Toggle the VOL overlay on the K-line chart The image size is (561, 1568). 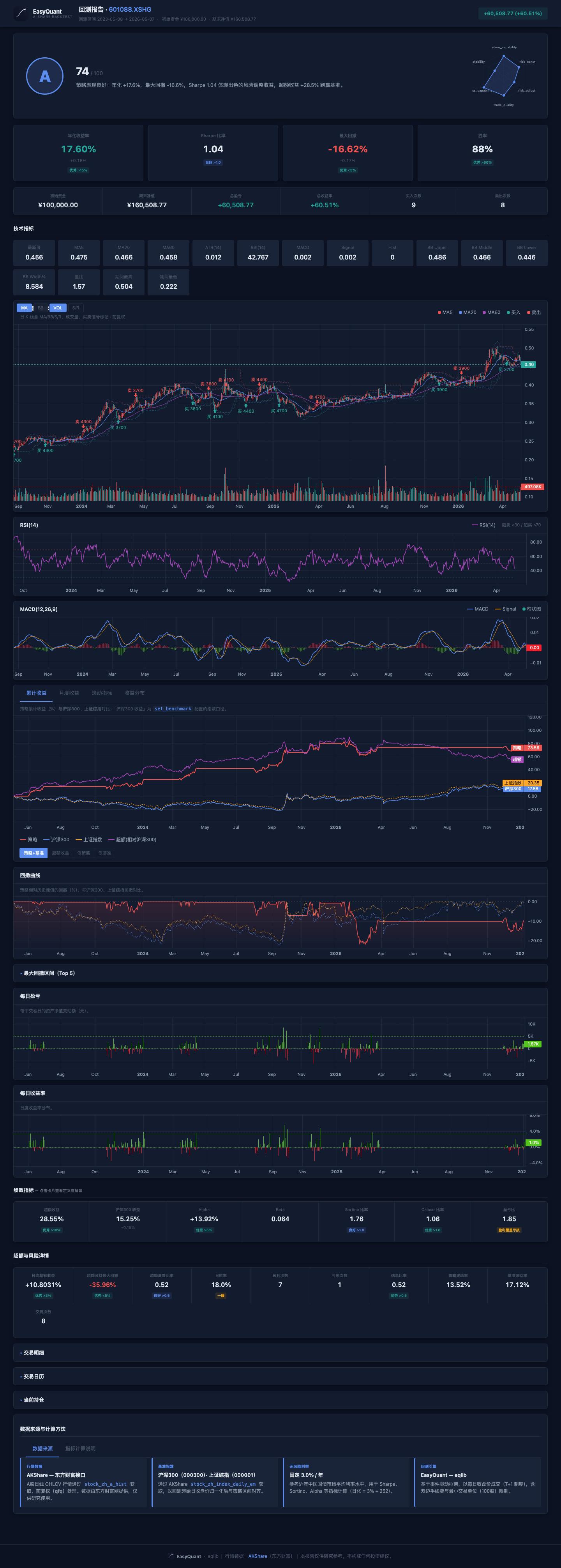click(58, 308)
